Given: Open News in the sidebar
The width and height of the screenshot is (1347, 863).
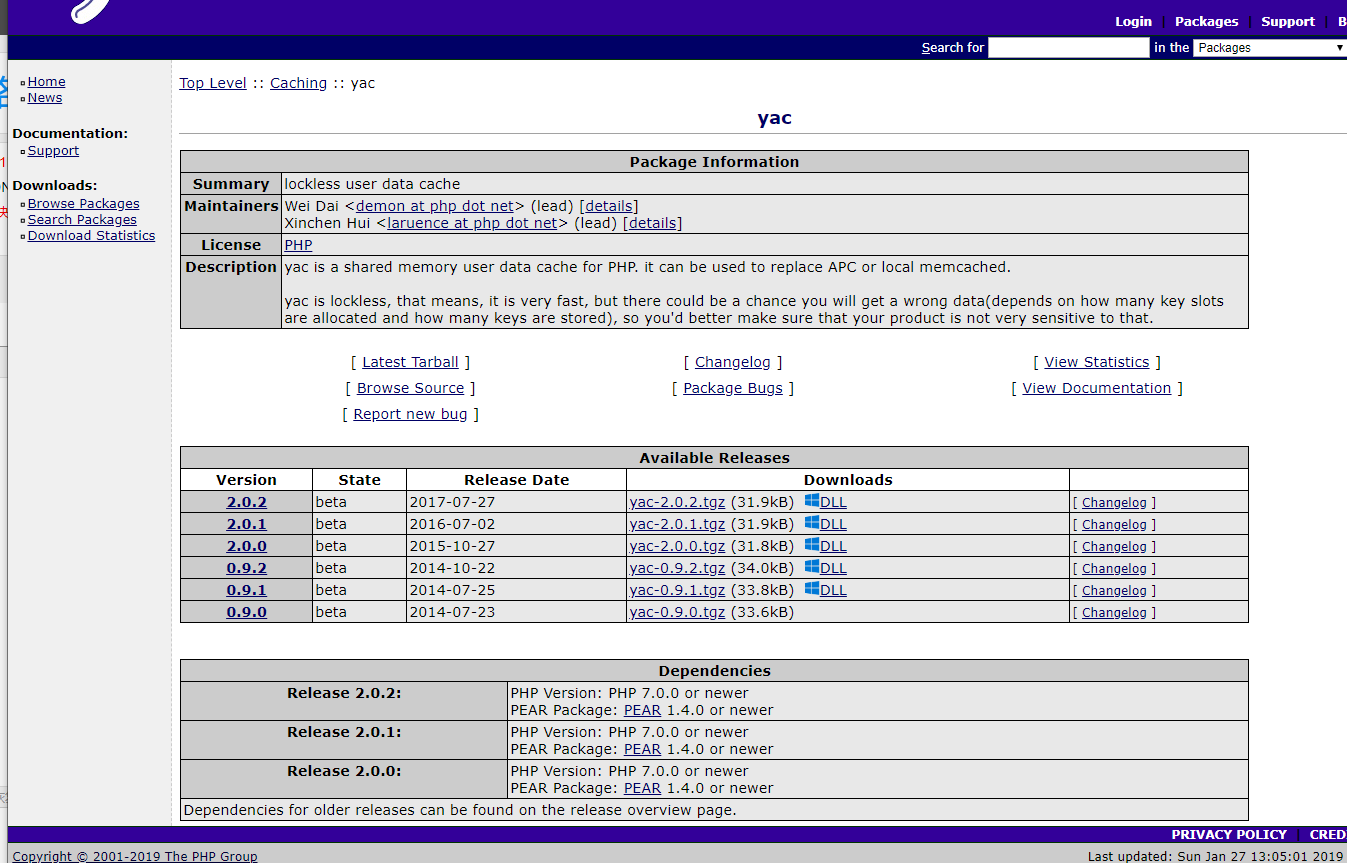Looking at the screenshot, I should coord(45,98).
